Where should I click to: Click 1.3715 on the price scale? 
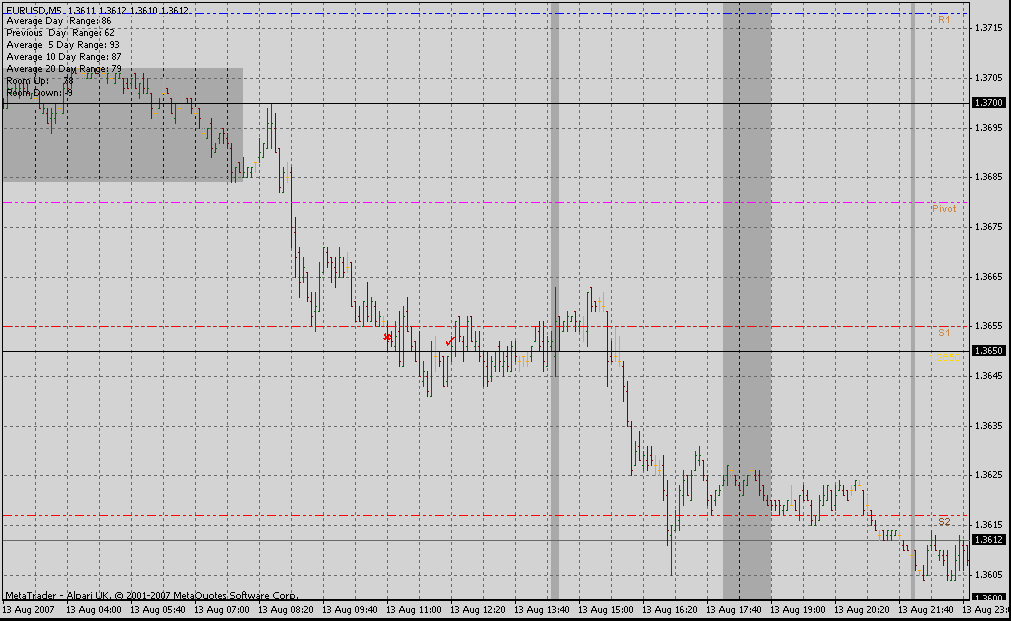pyautogui.click(x=989, y=28)
